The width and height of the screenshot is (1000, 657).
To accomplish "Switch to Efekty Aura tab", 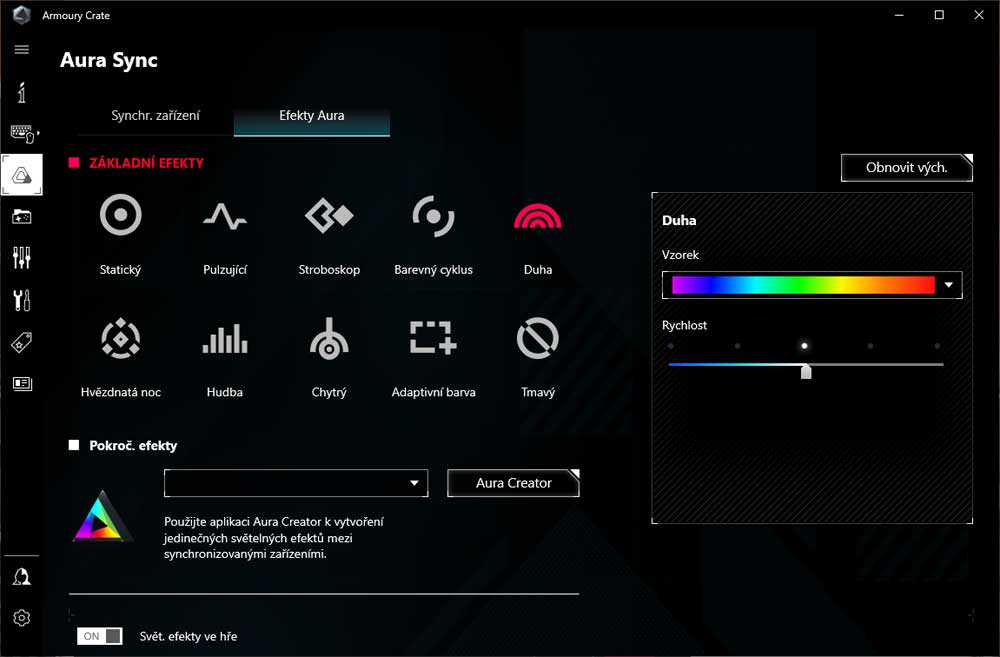I will click(312, 115).
